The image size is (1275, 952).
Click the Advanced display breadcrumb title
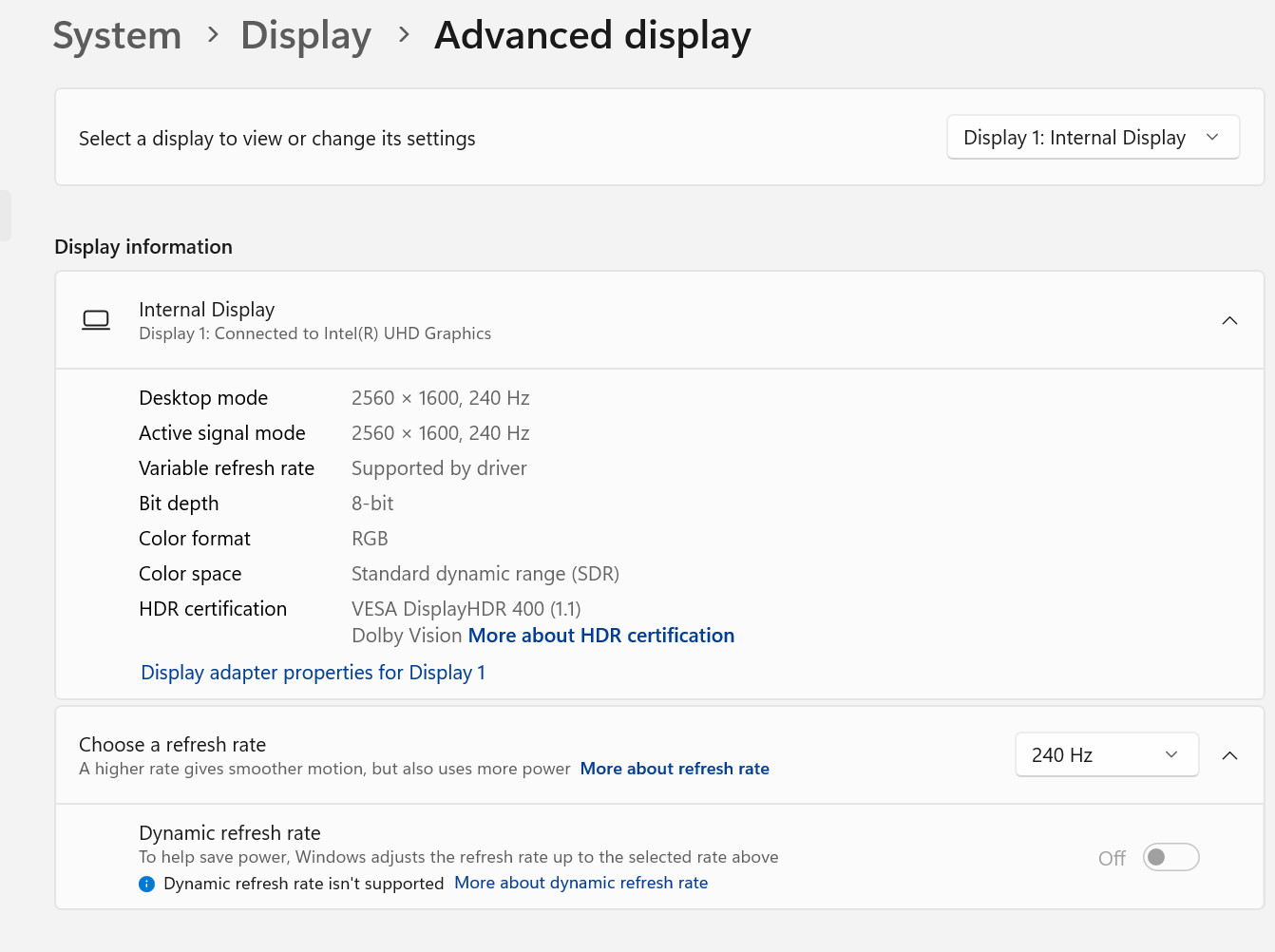[593, 35]
